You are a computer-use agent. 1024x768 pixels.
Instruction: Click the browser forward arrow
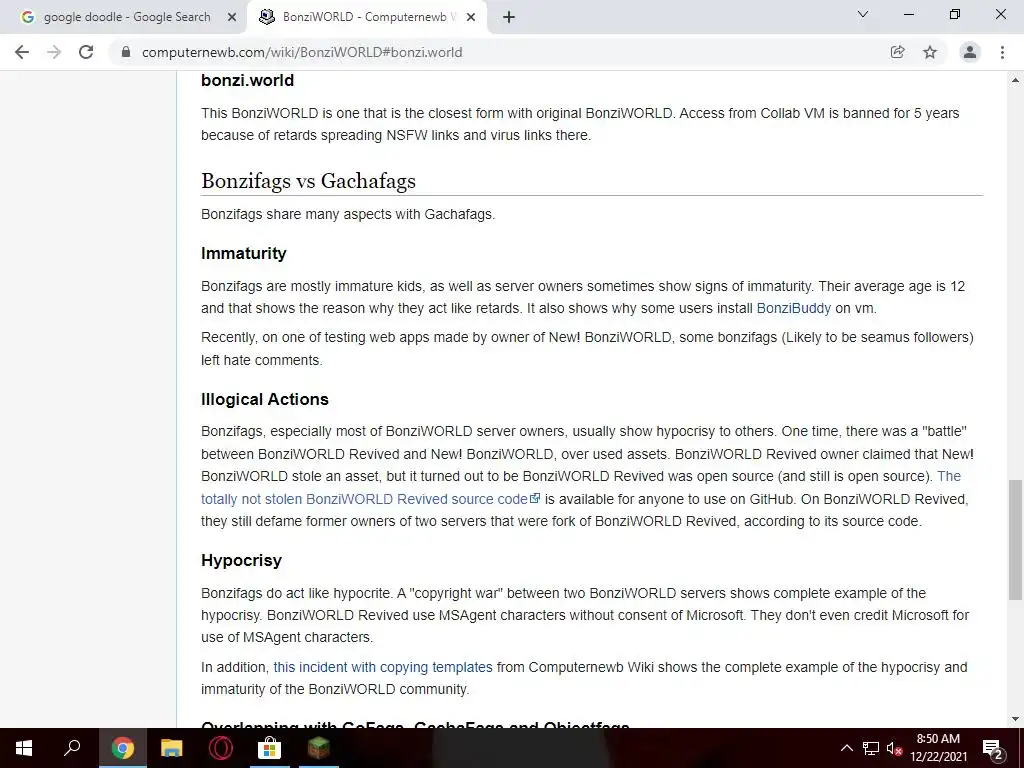[54, 52]
